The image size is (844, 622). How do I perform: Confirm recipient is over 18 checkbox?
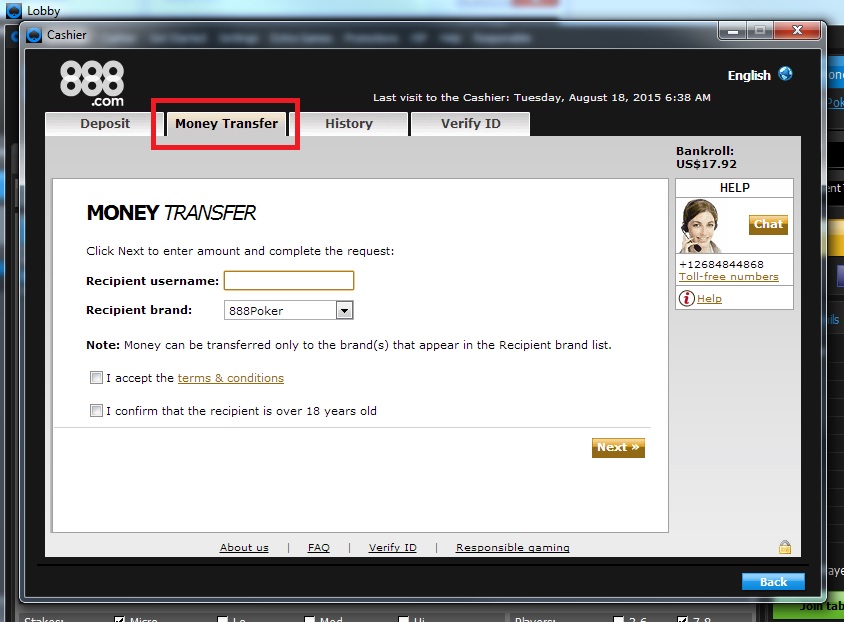[x=96, y=411]
